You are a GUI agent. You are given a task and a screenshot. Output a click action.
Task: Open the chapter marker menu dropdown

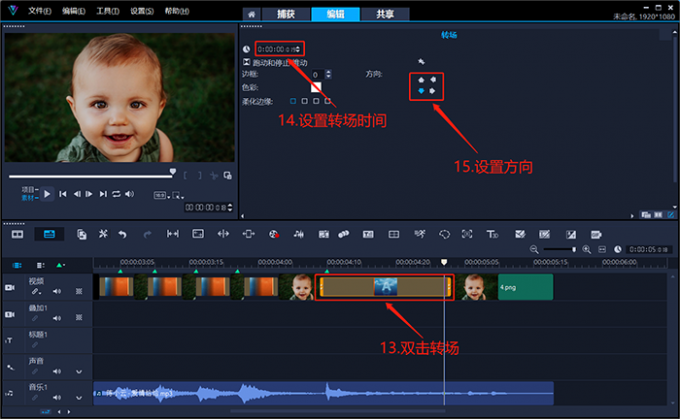tap(61, 265)
